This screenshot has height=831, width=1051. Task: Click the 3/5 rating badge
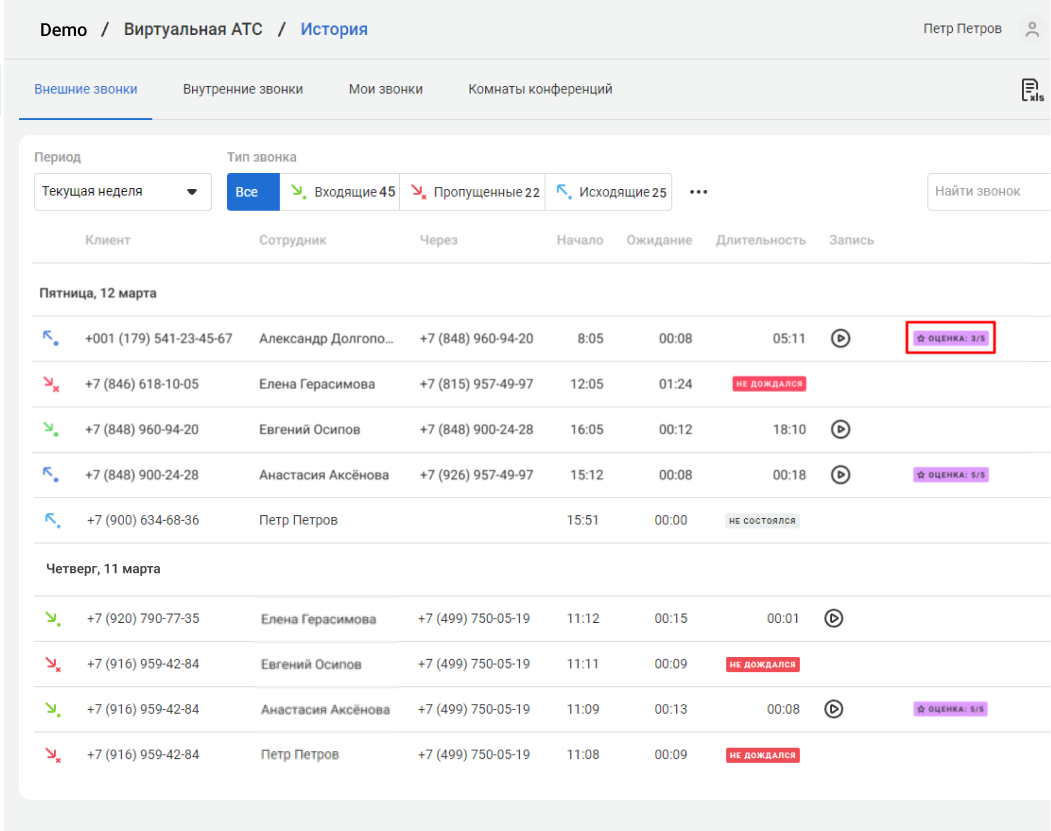951,339
